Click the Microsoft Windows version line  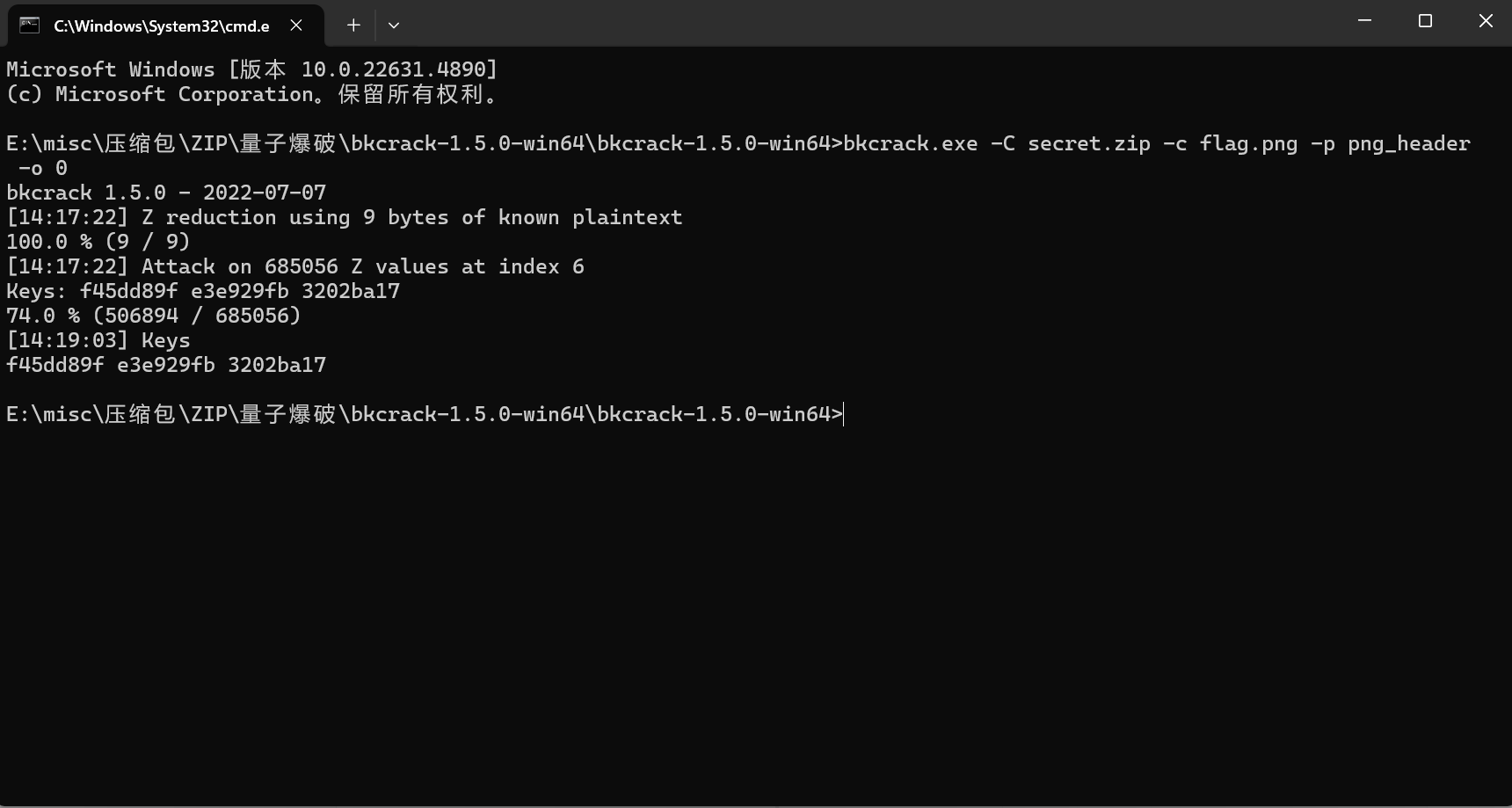[x=252, y=69]
